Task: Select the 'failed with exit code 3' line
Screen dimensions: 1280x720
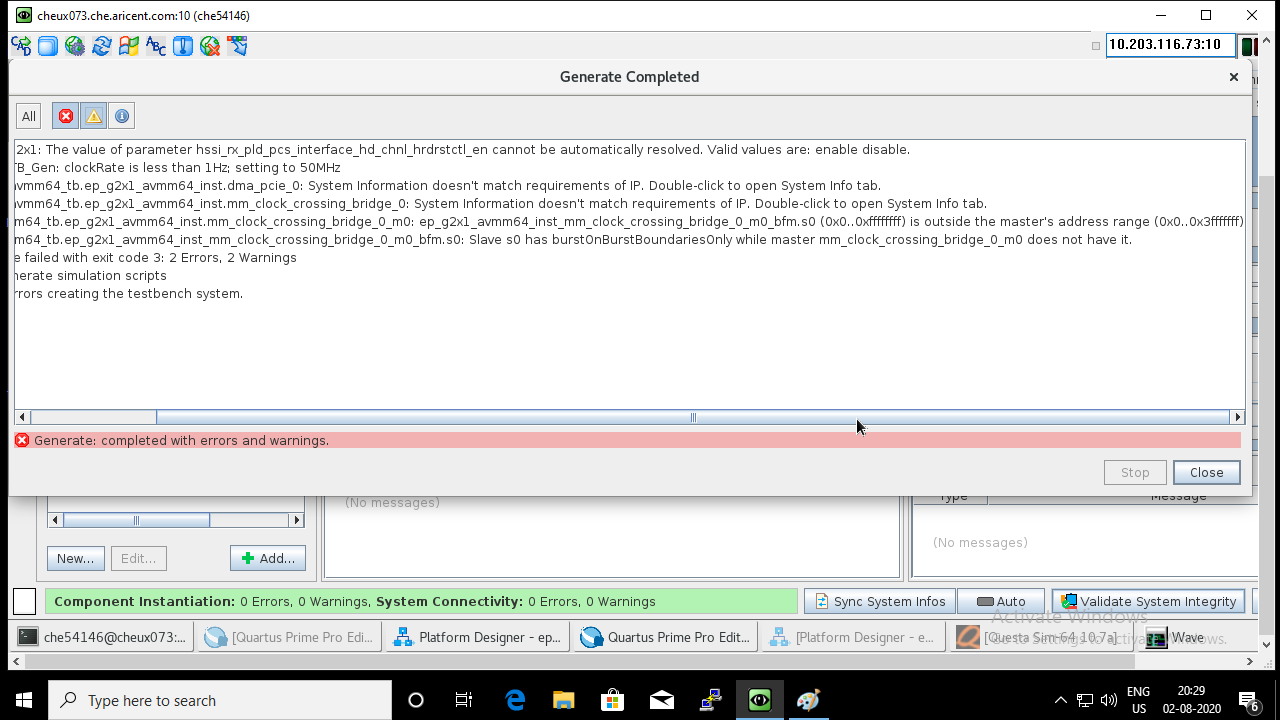Action: [x=155, y=258]
